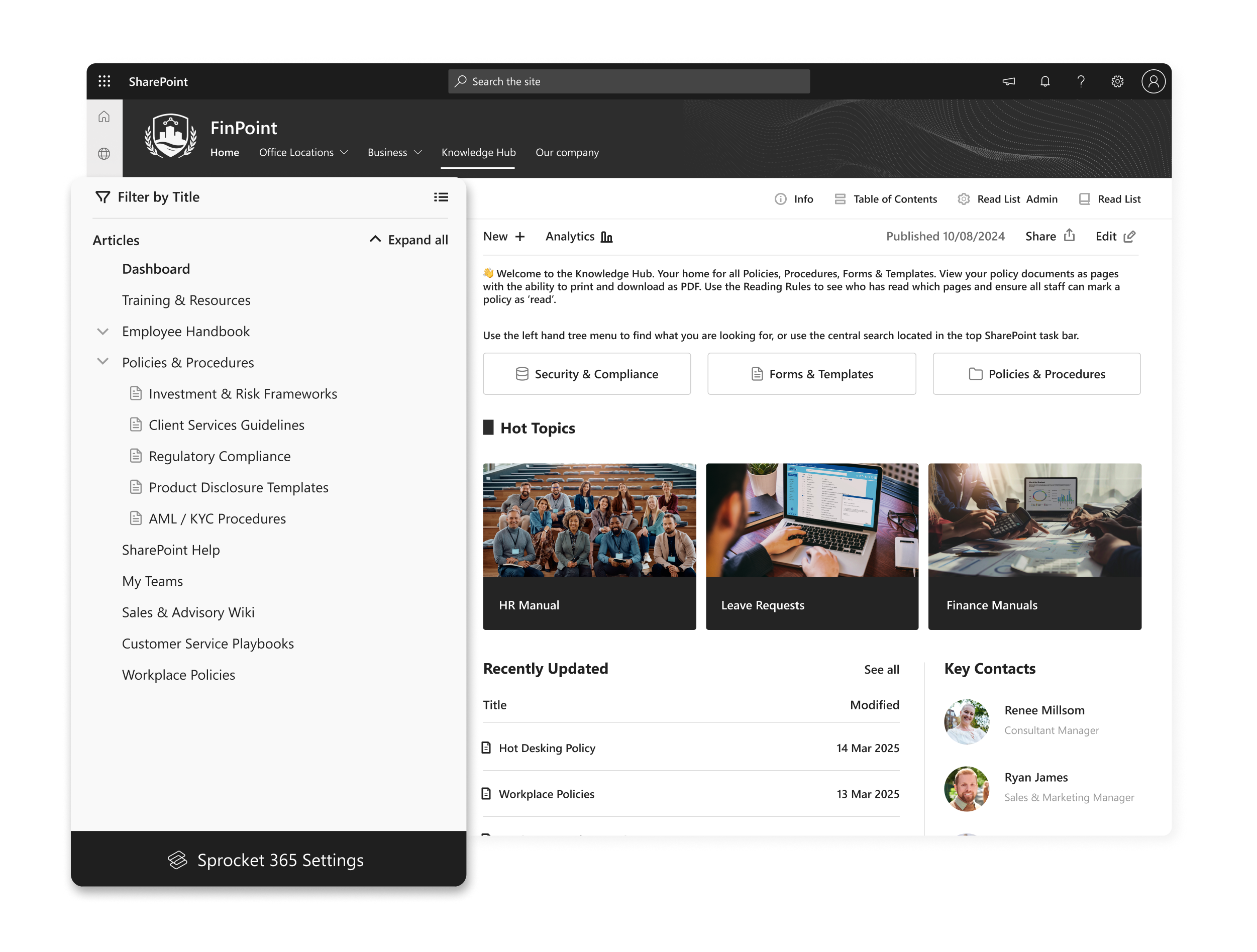Open notifications bell icon
This screenshot has width=1257, height=952.
(x=1044, y=81)
